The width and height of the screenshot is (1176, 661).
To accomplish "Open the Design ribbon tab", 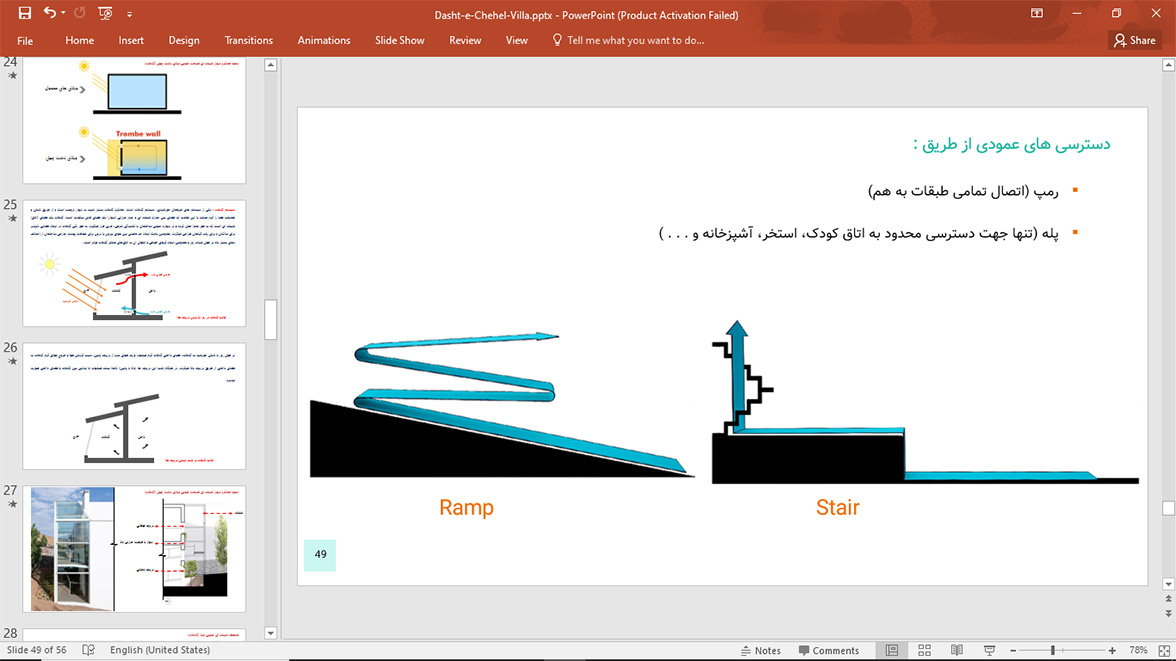I will coord(184,41).
